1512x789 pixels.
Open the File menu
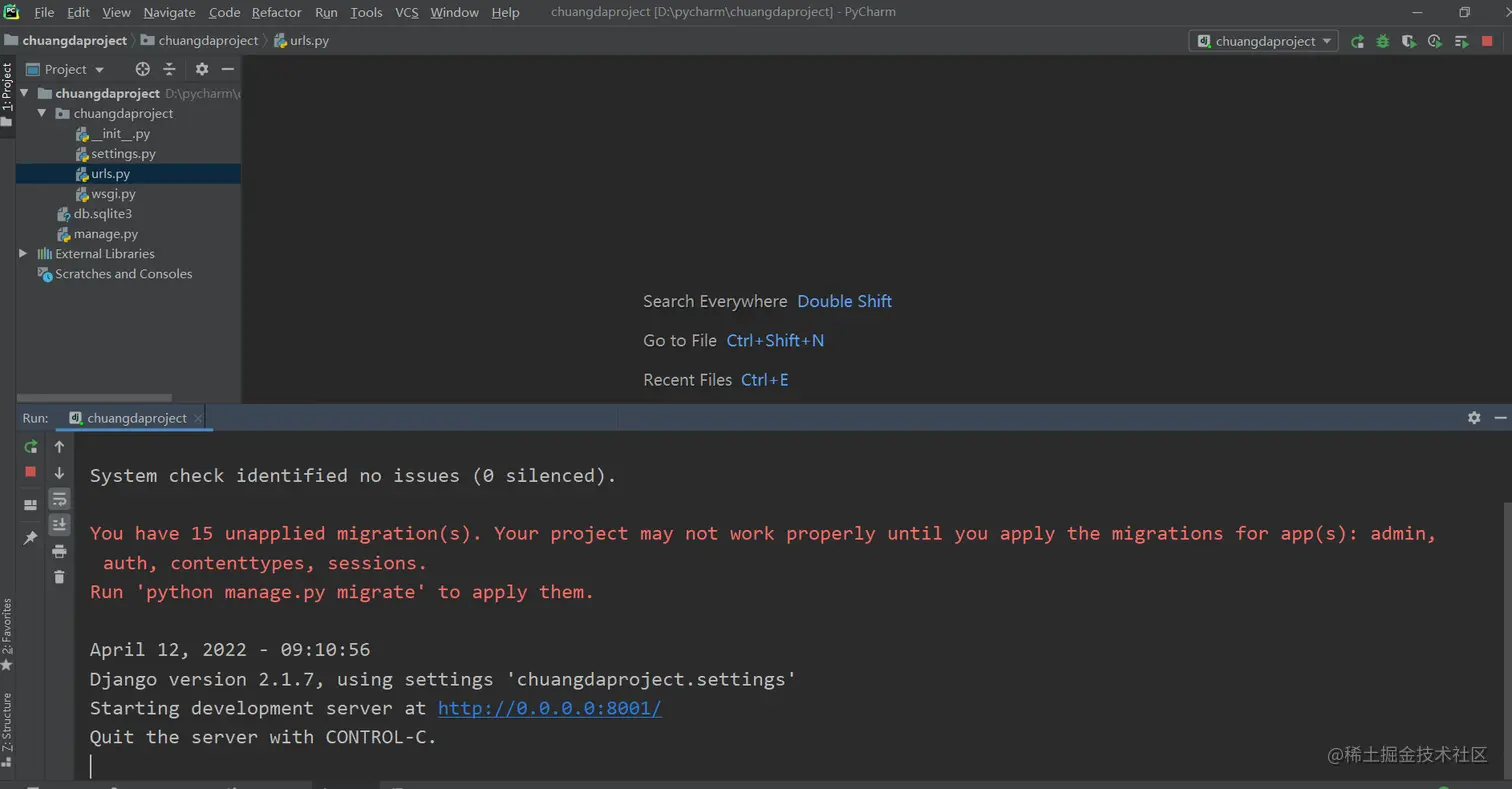pos(44,12)
